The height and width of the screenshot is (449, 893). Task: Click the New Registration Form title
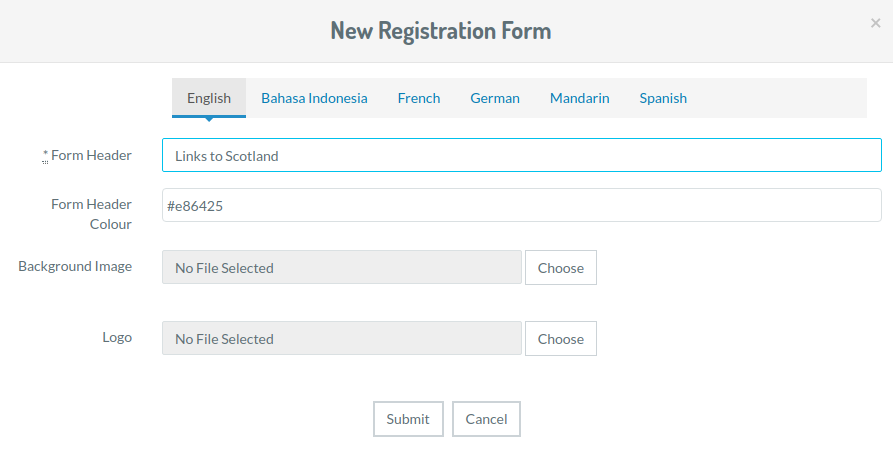[x=441, y=30]
